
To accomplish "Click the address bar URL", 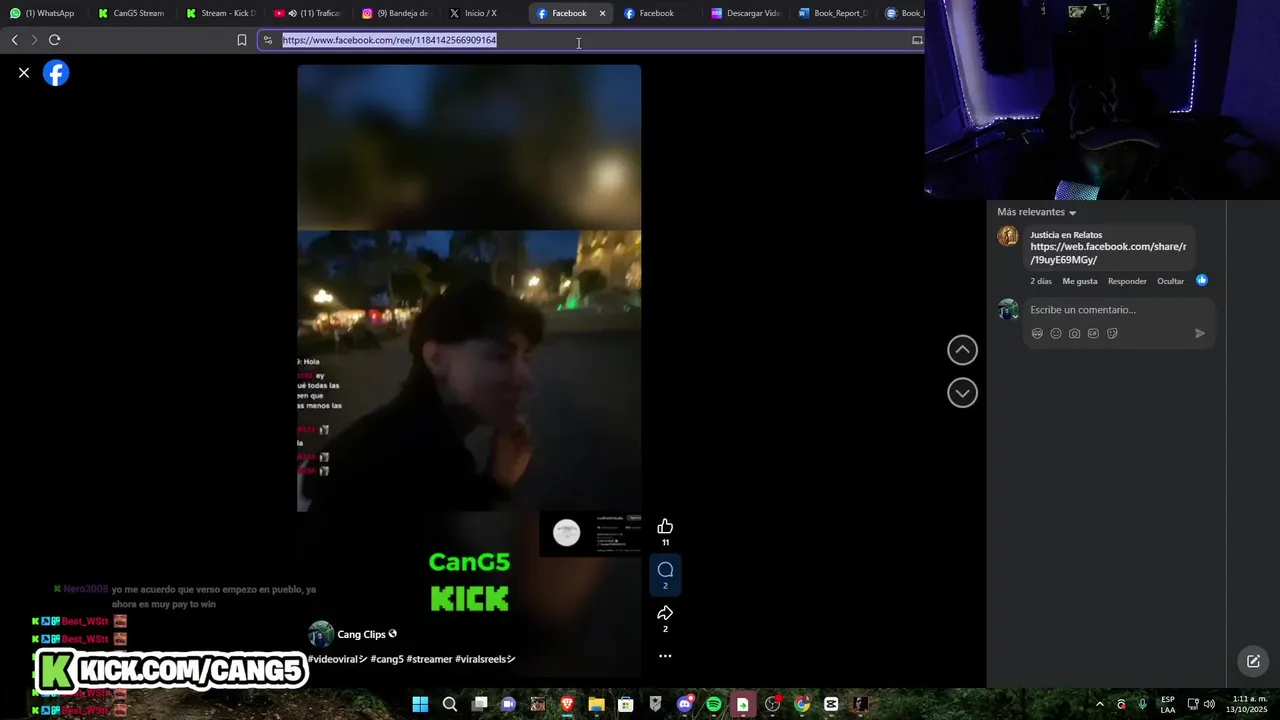I will 389,40.
